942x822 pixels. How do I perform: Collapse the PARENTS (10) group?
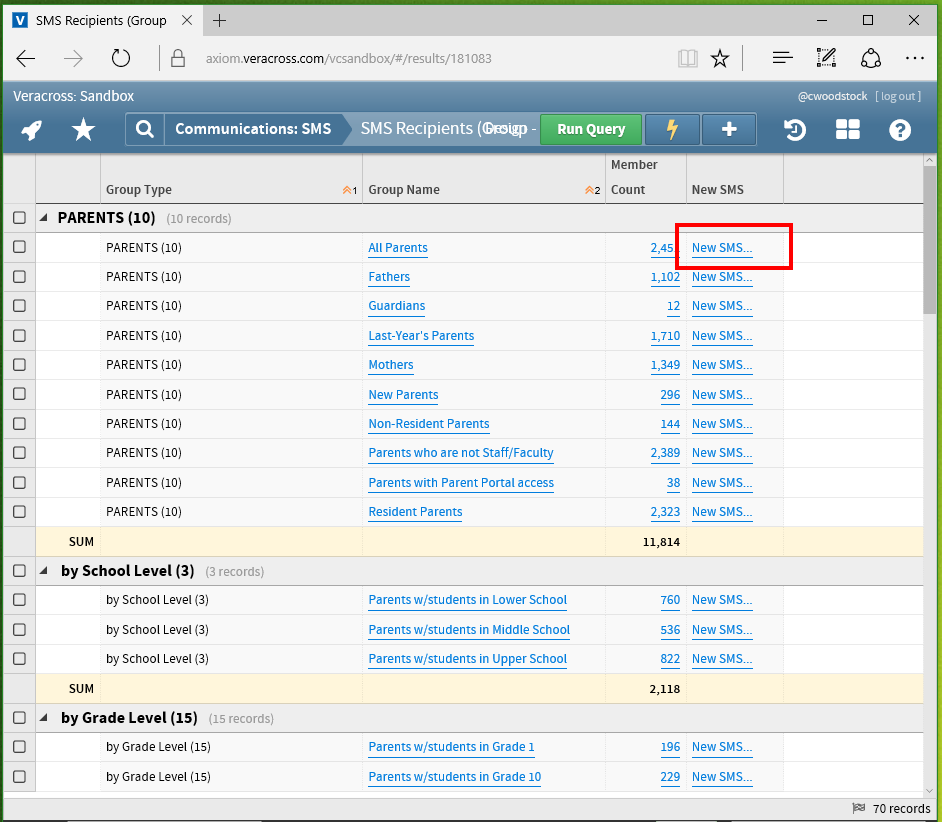(44, 218)
